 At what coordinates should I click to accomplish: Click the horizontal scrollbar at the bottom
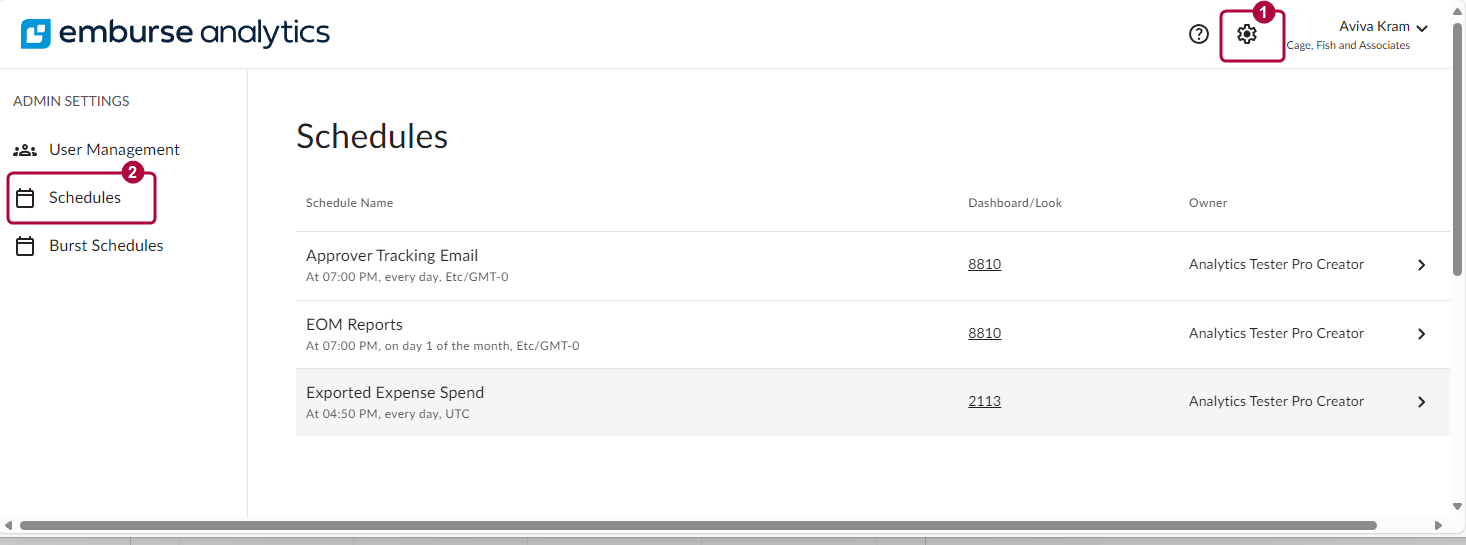tap(698, 525)
